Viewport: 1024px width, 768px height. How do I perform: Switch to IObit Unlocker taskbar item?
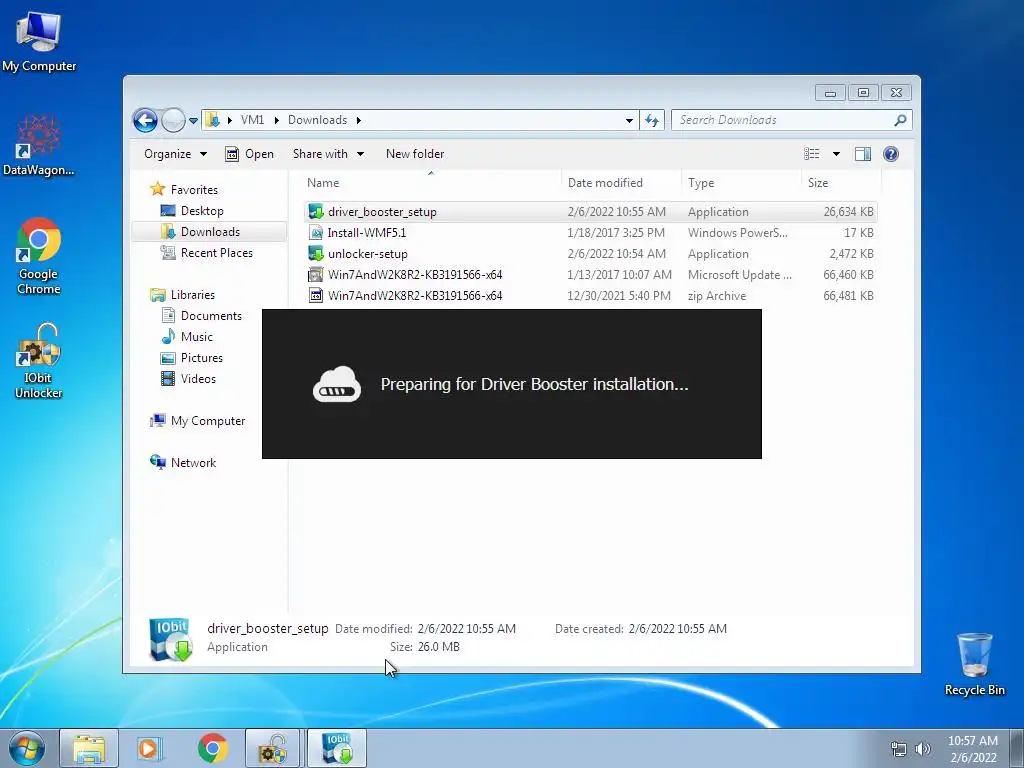click(x=272, y=748)
